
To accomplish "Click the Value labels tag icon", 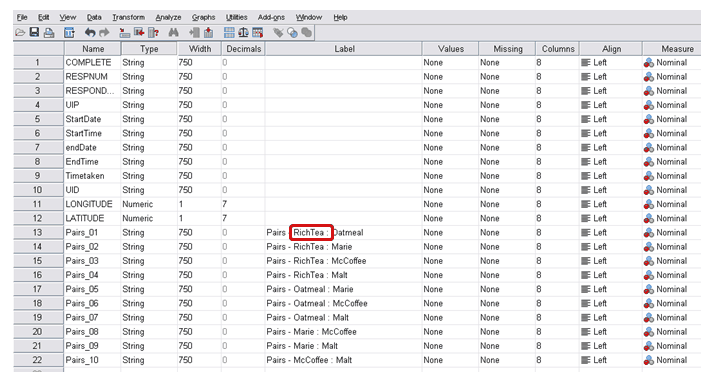I will (279, 33).
